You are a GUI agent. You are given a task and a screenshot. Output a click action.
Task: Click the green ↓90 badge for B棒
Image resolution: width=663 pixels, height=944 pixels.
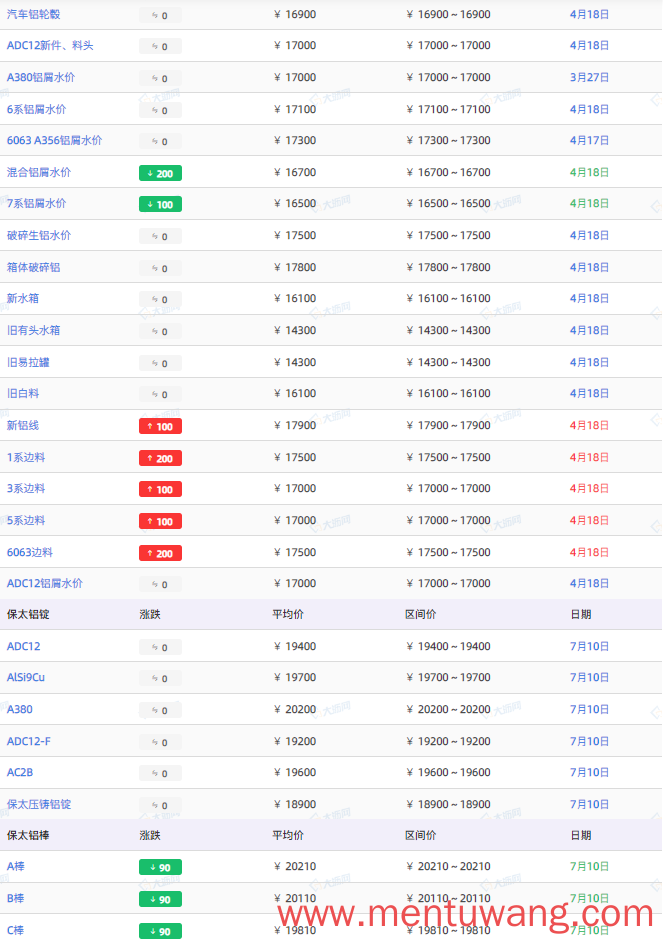[160, 899]
